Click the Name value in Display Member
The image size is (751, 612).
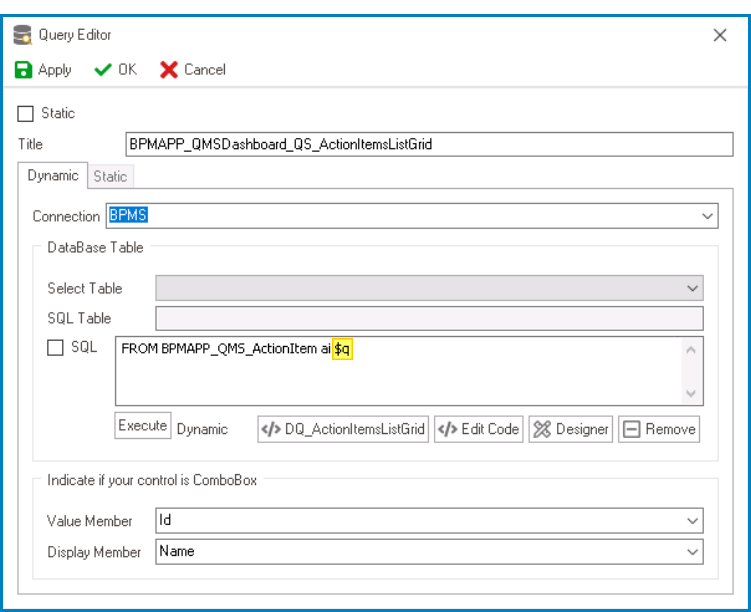(x=177, y=551)
